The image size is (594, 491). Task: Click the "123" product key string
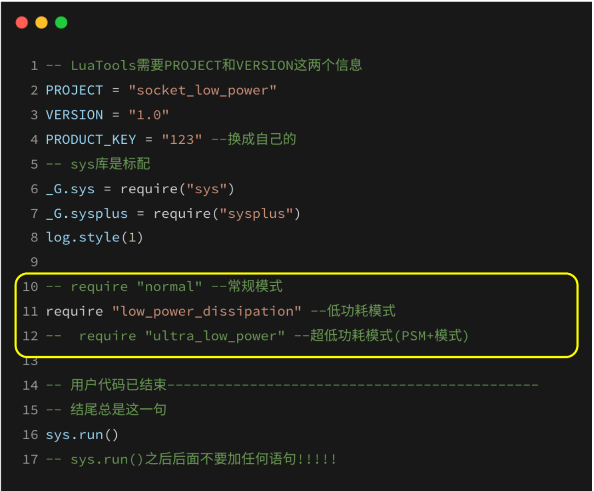click(x=182, y=139)
